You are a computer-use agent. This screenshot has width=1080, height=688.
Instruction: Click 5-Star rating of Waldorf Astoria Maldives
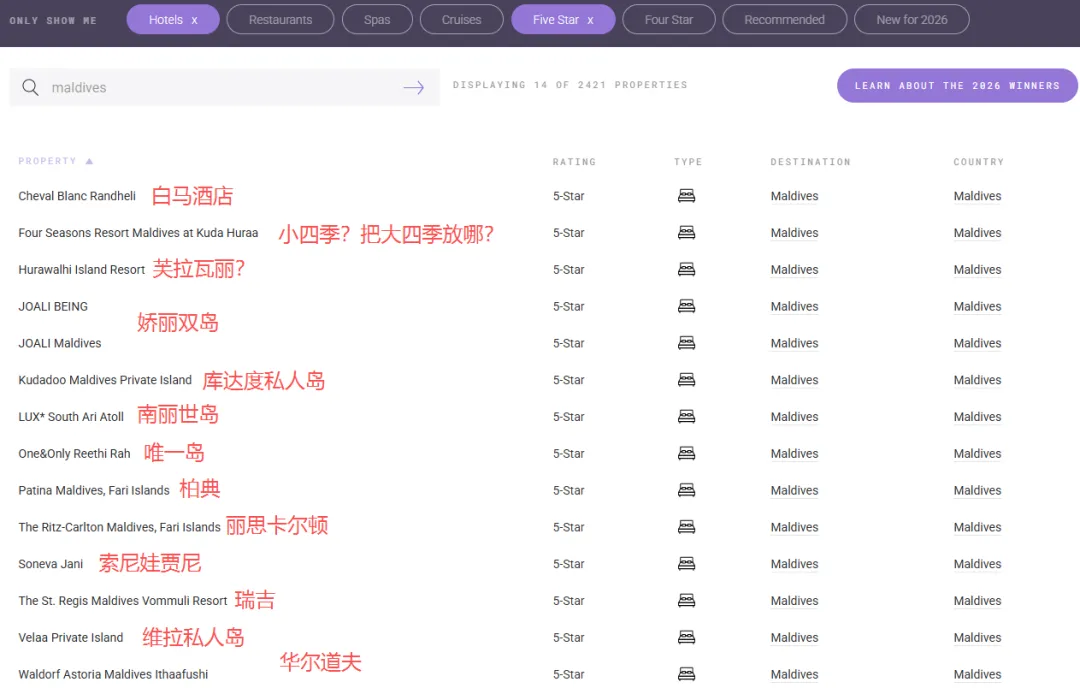[x=568, y=674]
